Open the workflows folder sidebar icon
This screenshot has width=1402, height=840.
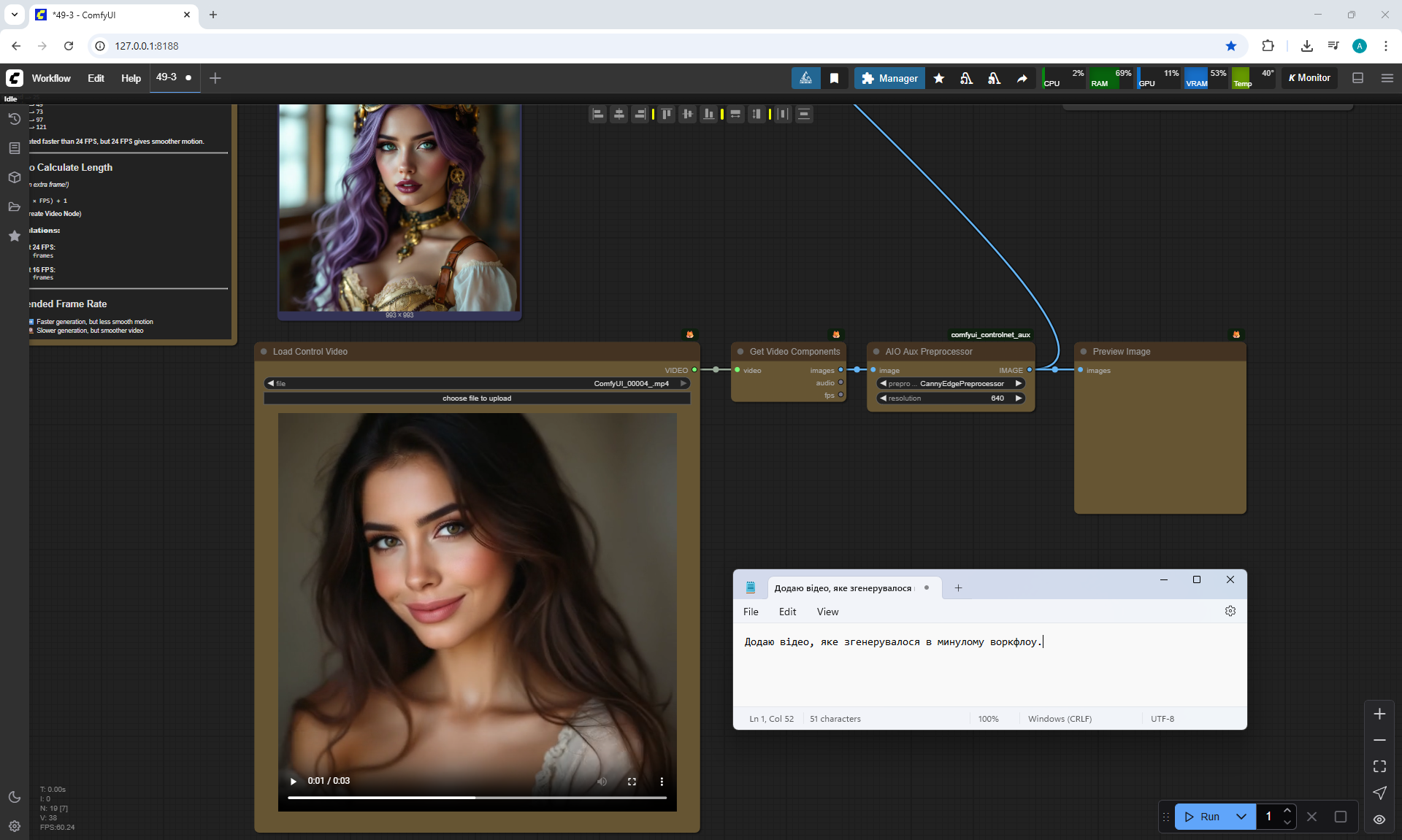(x=14, y=207)
